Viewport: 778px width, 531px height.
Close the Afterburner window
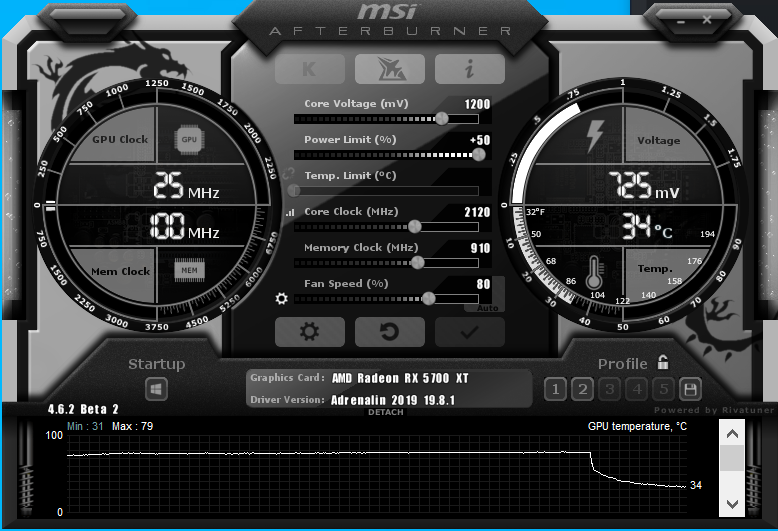[707, 20]
